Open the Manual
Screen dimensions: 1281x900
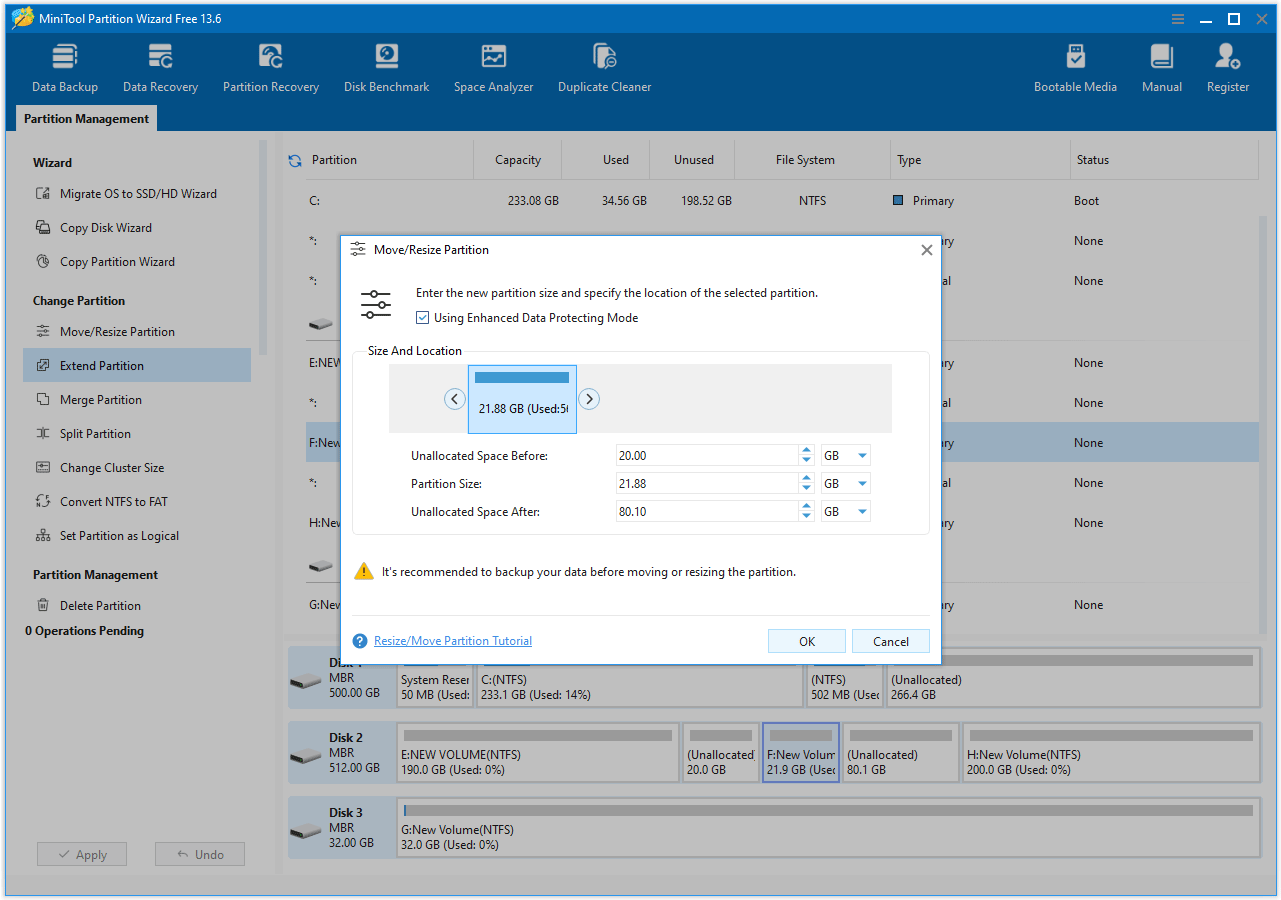click(x=1162, y=68)
